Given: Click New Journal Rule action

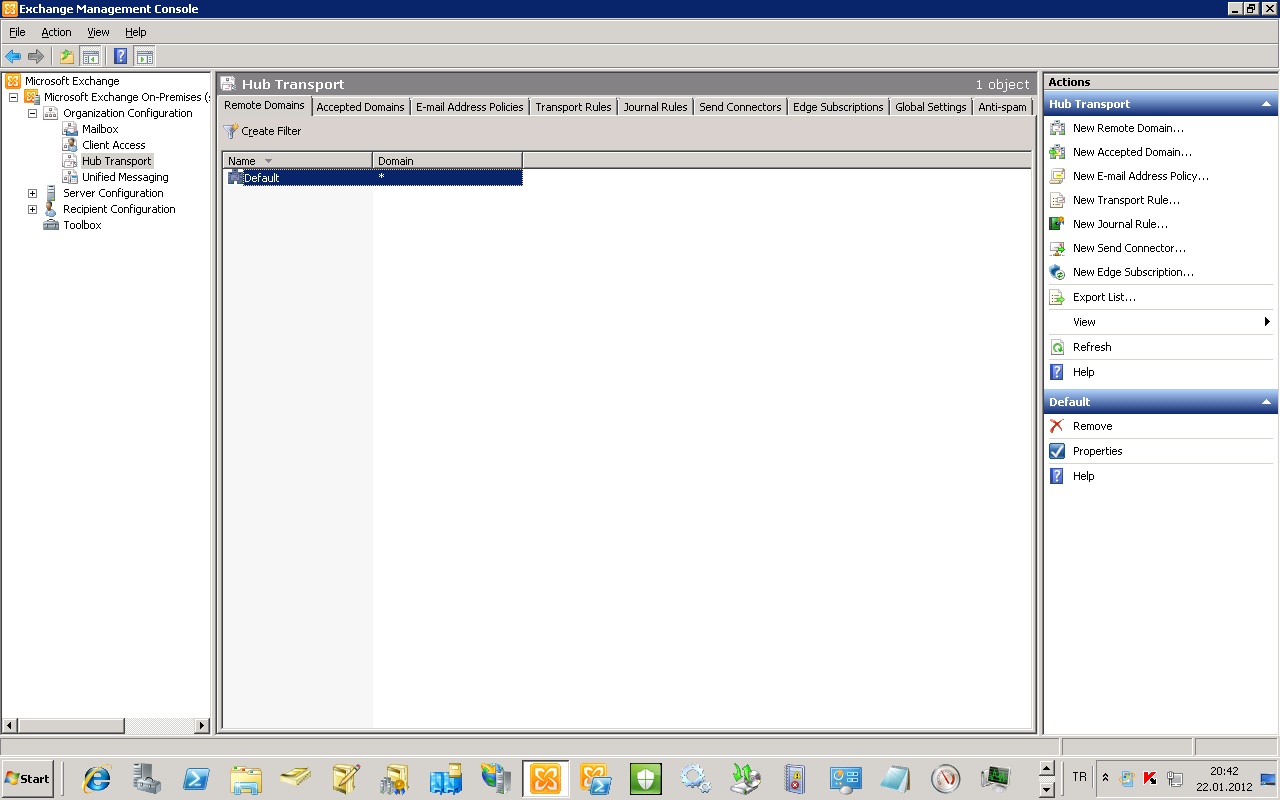Looking at the screenshot, I should pyautogui.click(x=1120, y=224).
